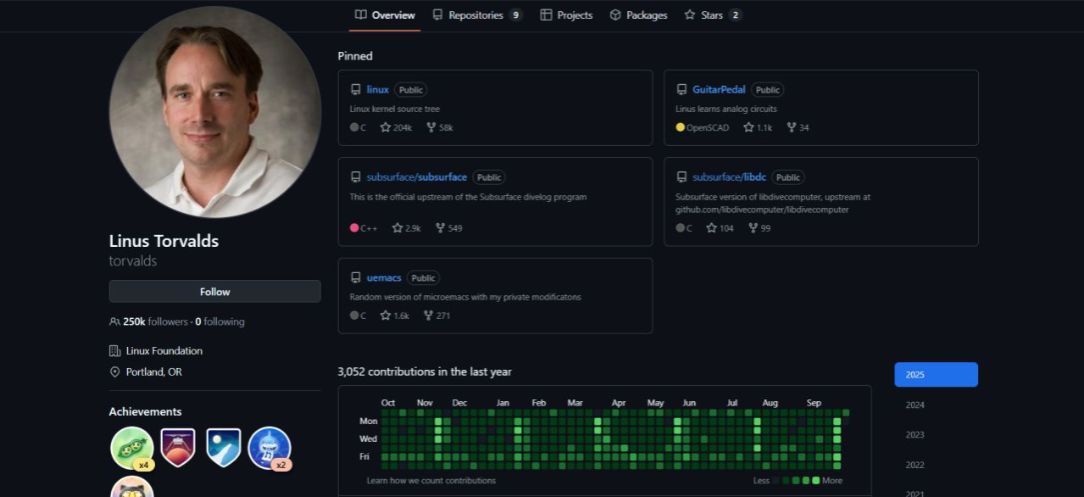Click the repositories count badge 9
Image resolution: width=1084 pixels, height=497 pixels.
pyautogui.click(x=516, y=15)
